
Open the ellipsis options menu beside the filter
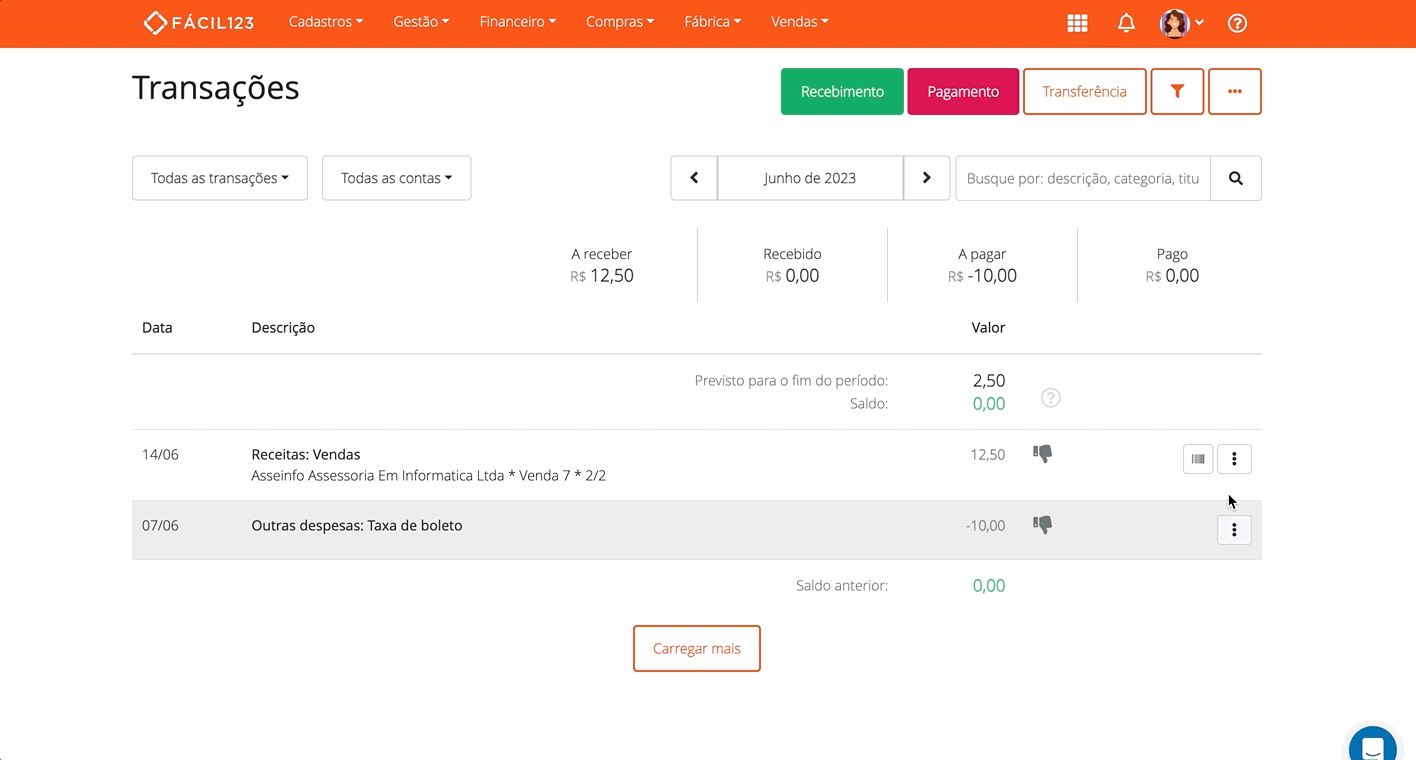(x=1234, y=91)
